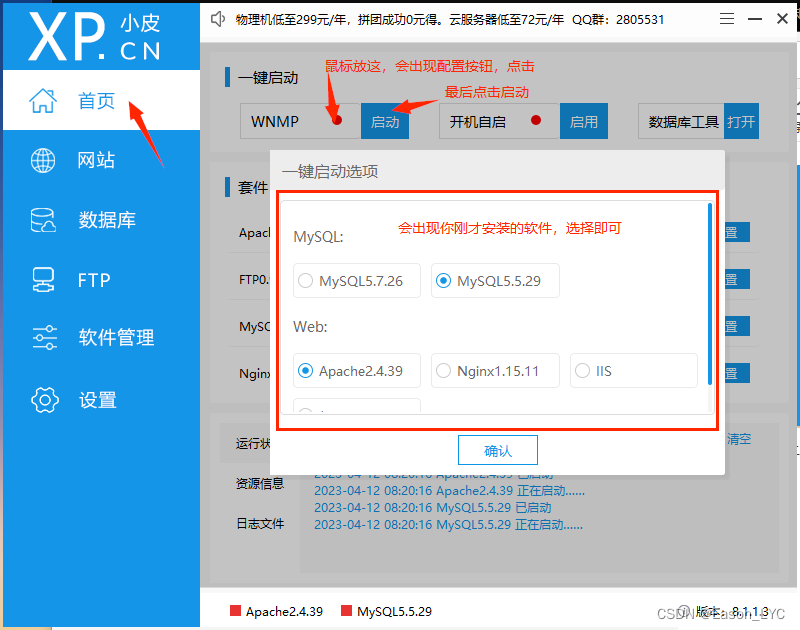Click 打开 for 数据库工具
The image size is (800, 630).
[741, 121]
